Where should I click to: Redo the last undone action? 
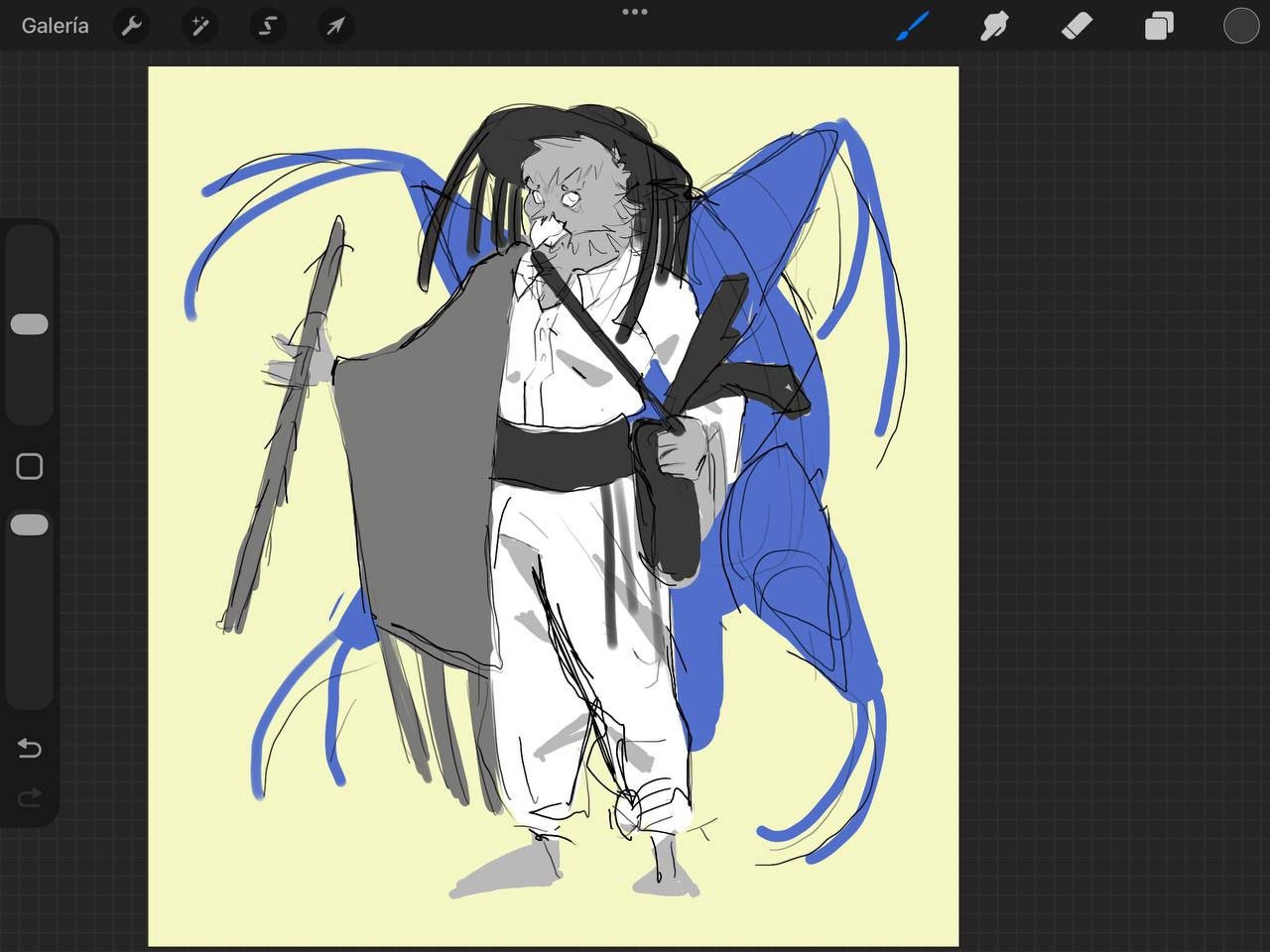point(30,797)
